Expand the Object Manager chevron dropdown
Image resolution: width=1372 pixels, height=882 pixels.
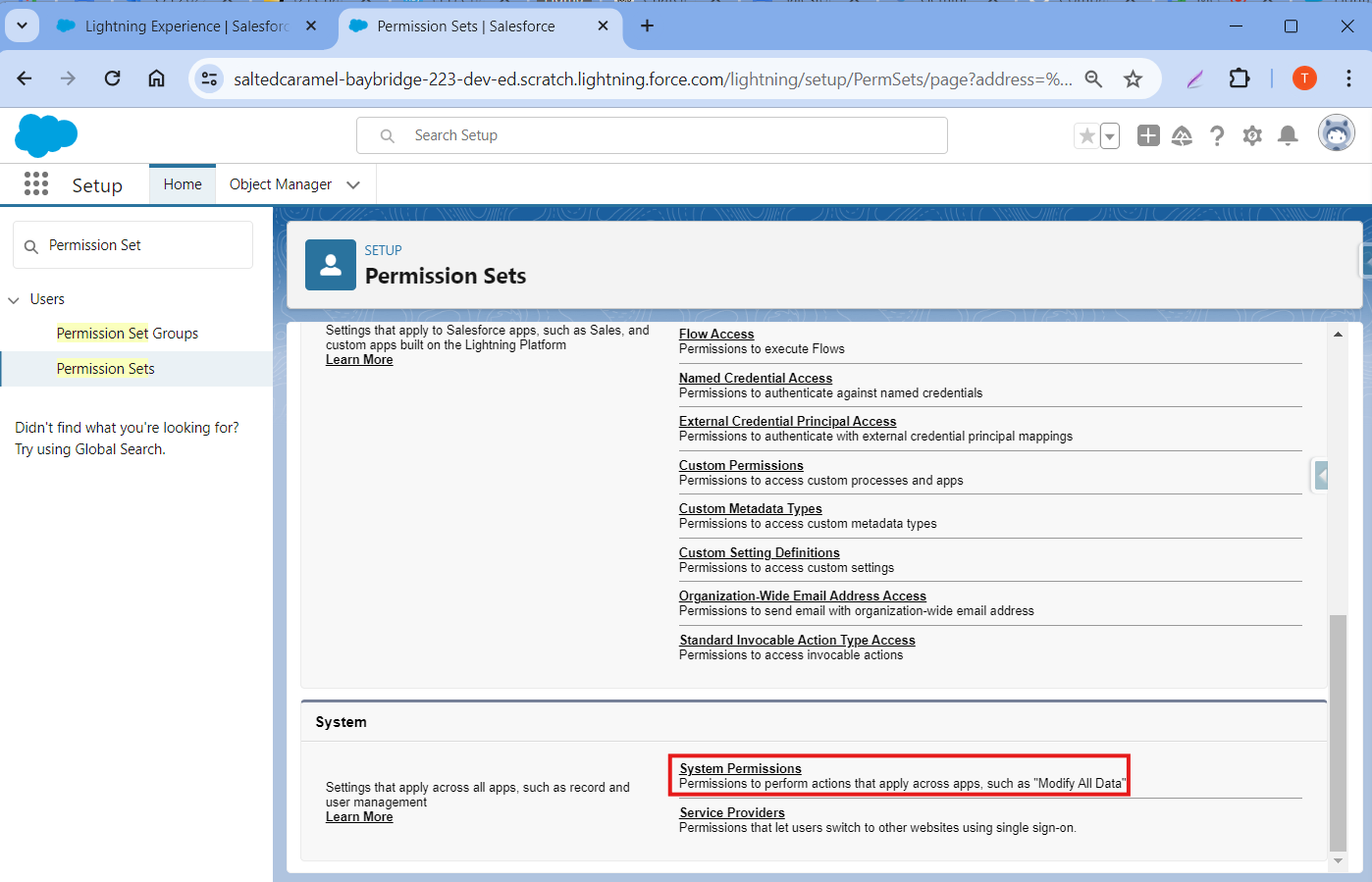pos(353,184)
